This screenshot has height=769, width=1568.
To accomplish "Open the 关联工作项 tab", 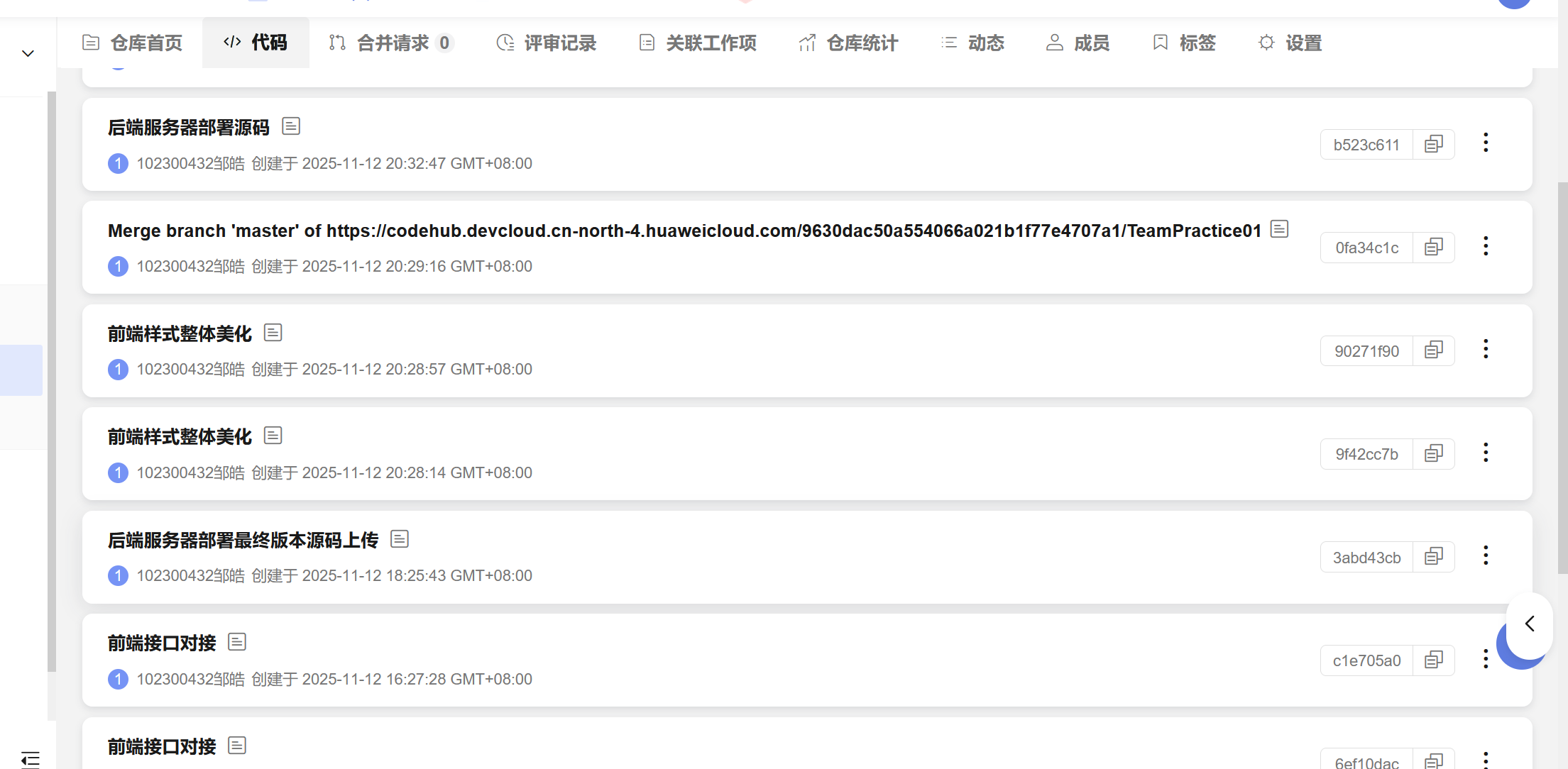I will pos(697,43).
